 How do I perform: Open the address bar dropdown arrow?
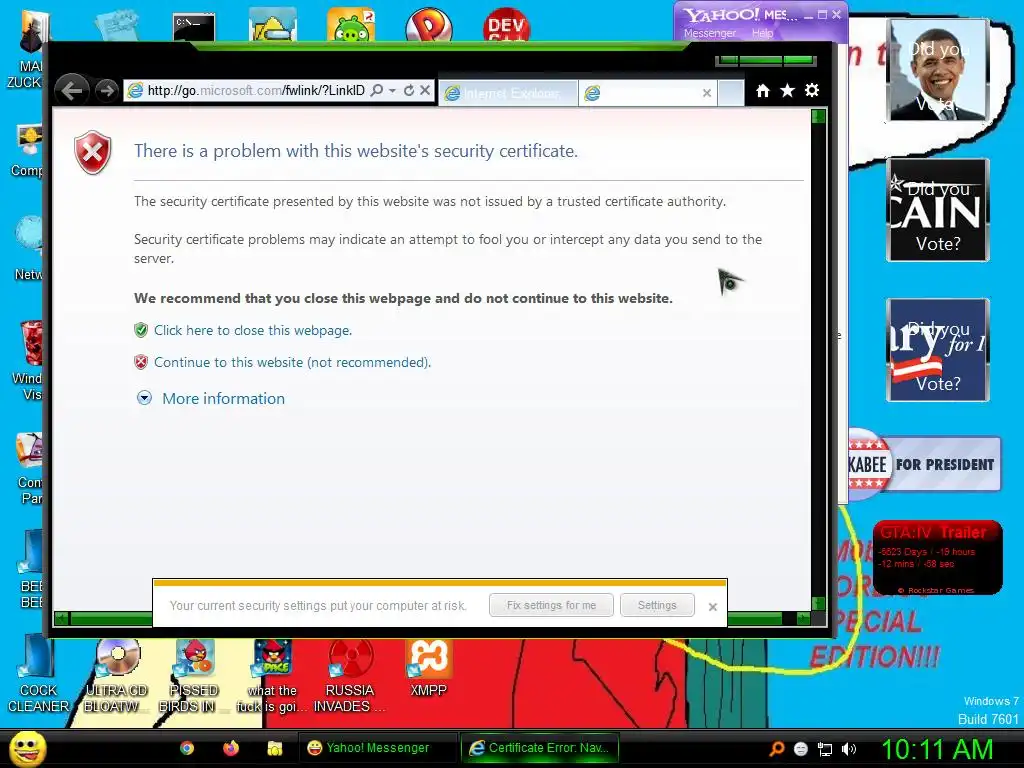coord(392,91)
